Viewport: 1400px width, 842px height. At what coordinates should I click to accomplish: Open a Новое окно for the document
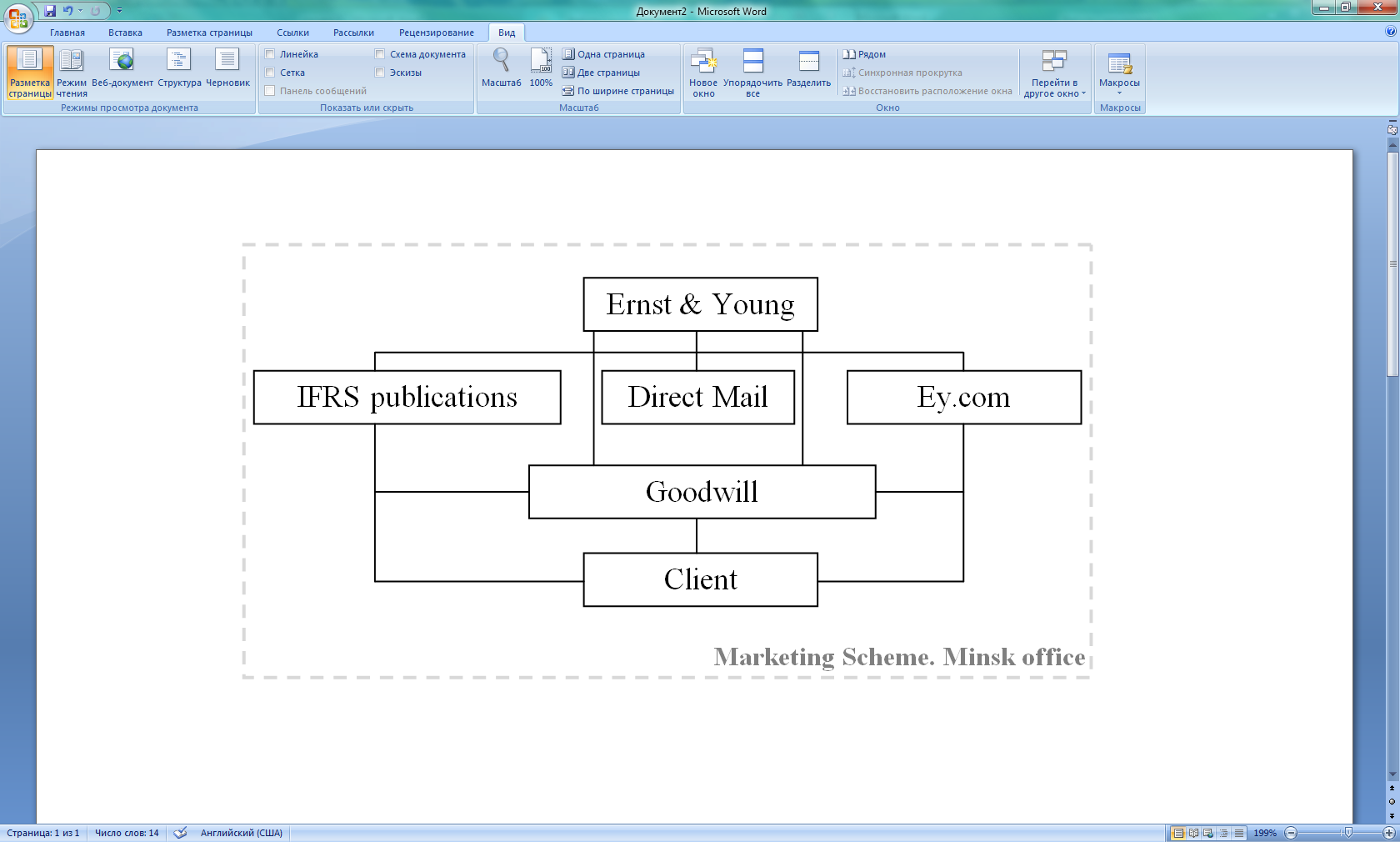click(703, 73)
